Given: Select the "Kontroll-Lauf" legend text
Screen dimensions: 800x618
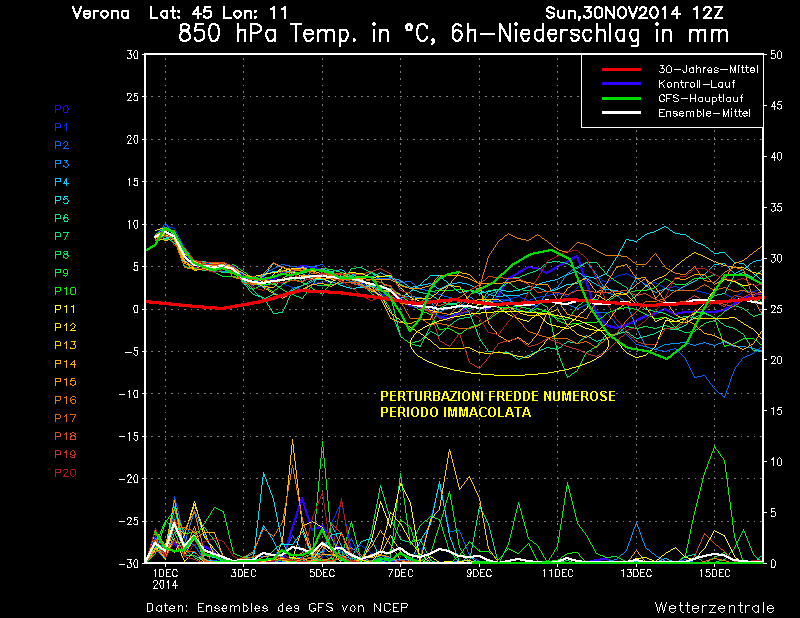Looking at the screenshot, I should pyautogui.click(x=696, y=84).
